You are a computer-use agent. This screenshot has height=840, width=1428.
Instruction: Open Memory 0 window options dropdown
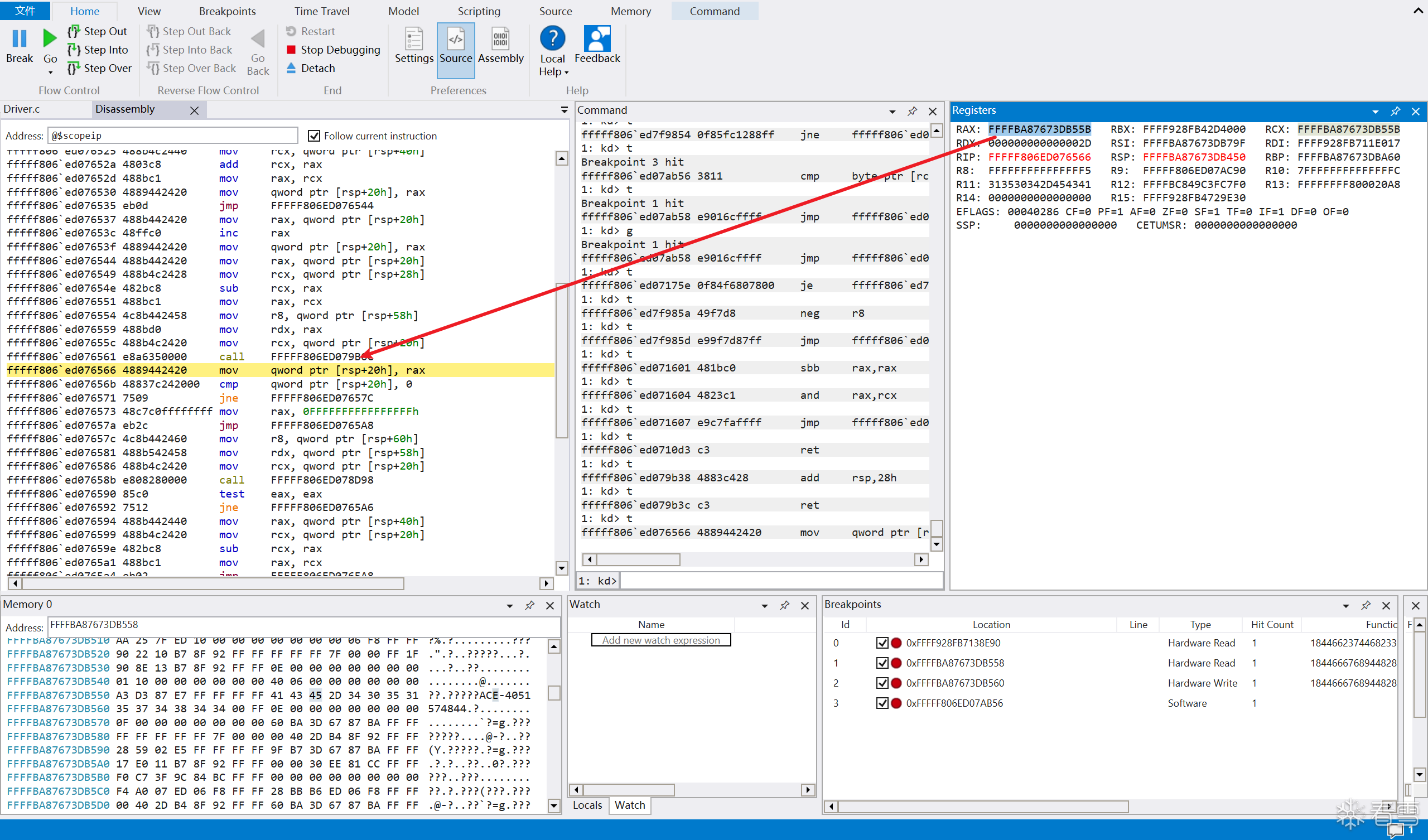point(509,605)
